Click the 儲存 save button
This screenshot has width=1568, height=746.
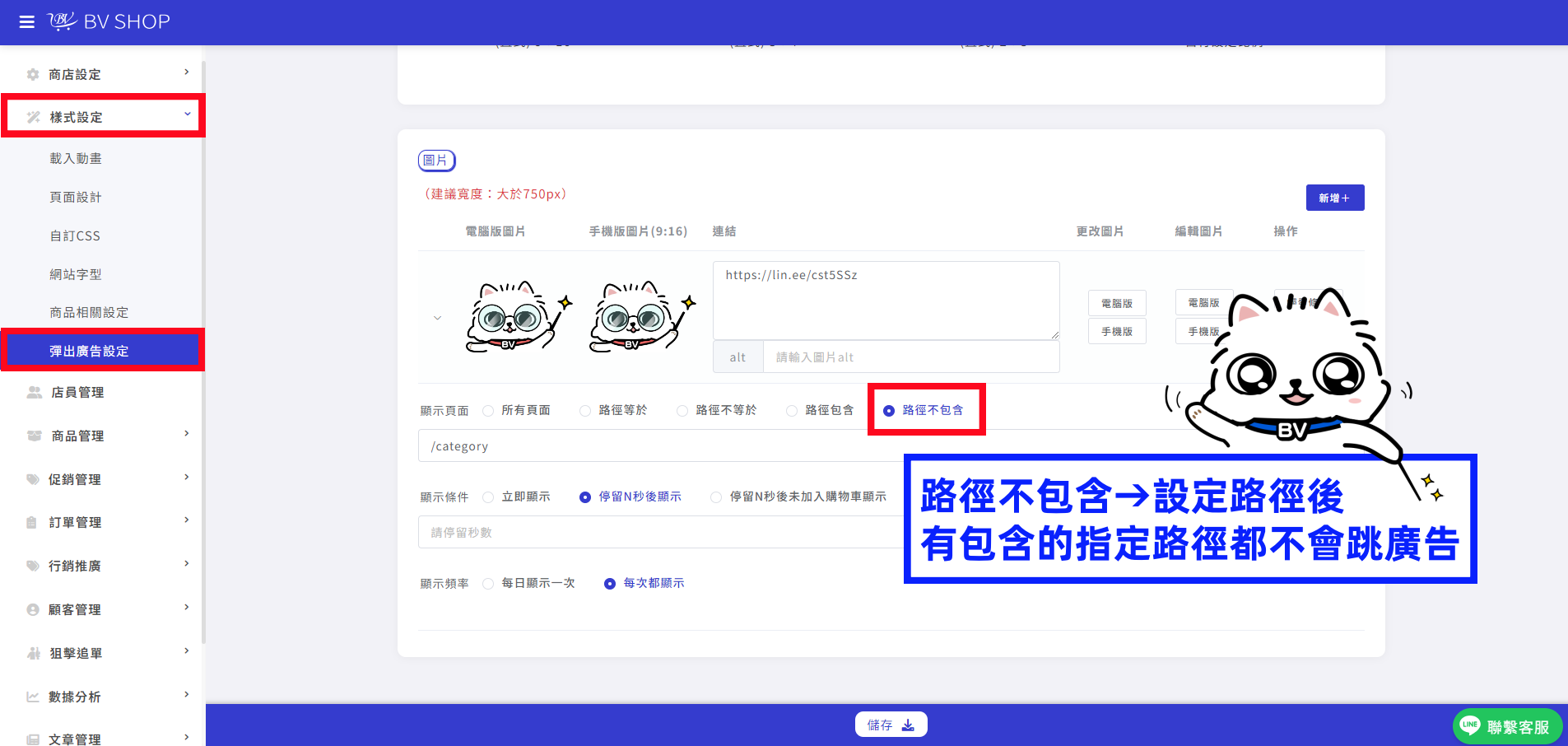(x=891, y=725)
